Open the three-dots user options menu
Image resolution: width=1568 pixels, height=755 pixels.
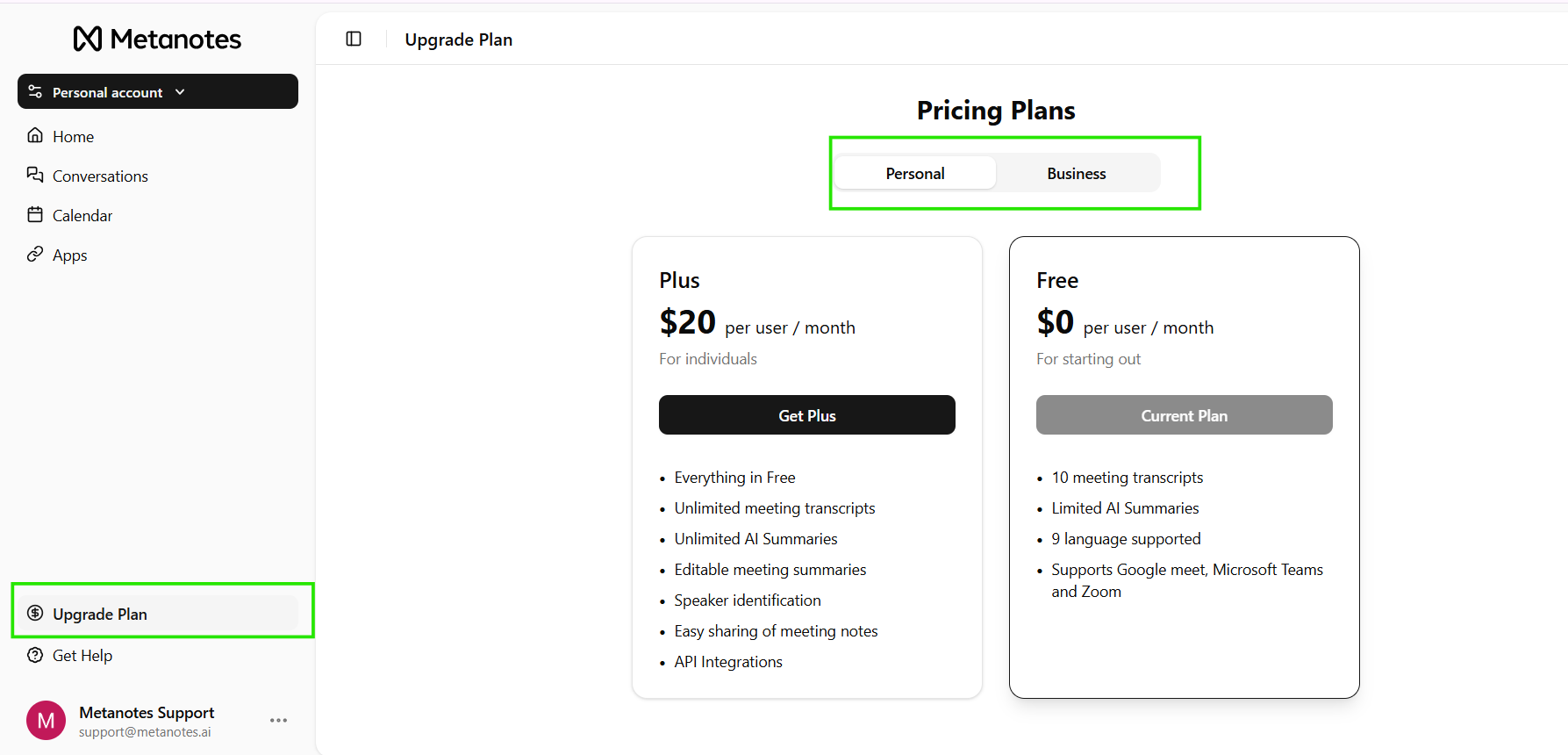click(279, 720)
